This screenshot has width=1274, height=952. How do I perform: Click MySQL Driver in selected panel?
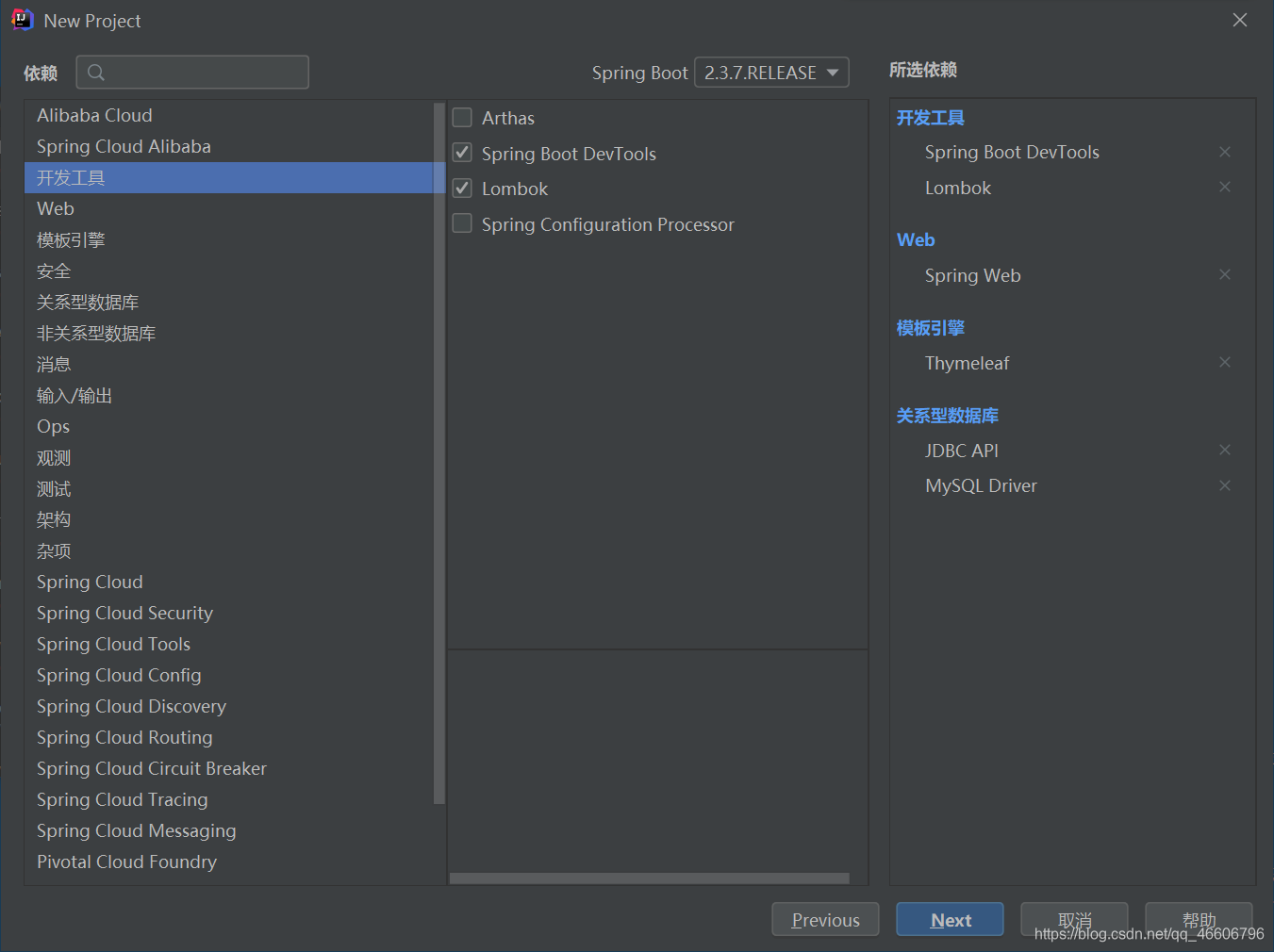point(981,485)
